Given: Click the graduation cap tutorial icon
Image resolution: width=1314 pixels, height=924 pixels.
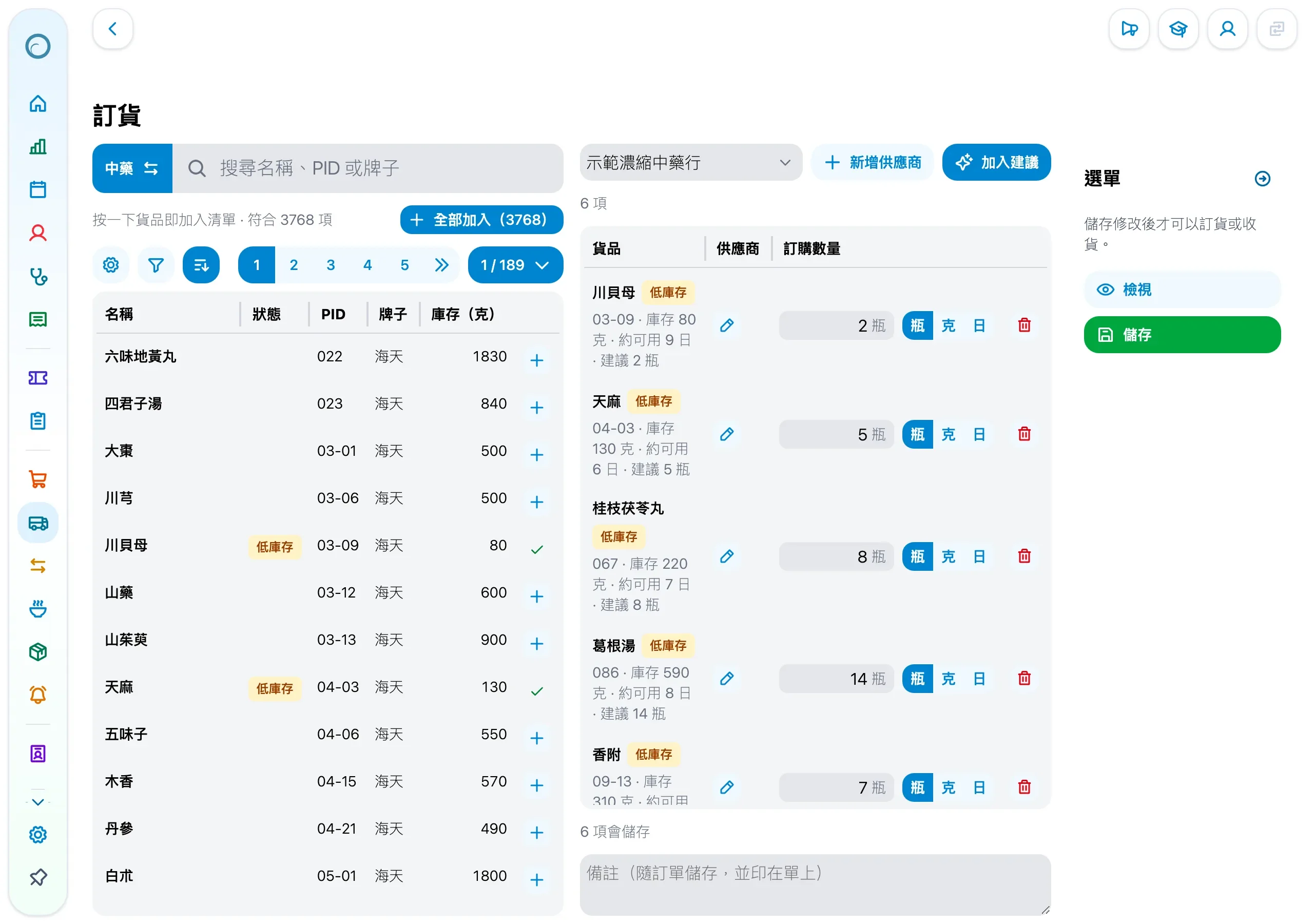Looking at the screenshot, I should (x=1178, y=29).
